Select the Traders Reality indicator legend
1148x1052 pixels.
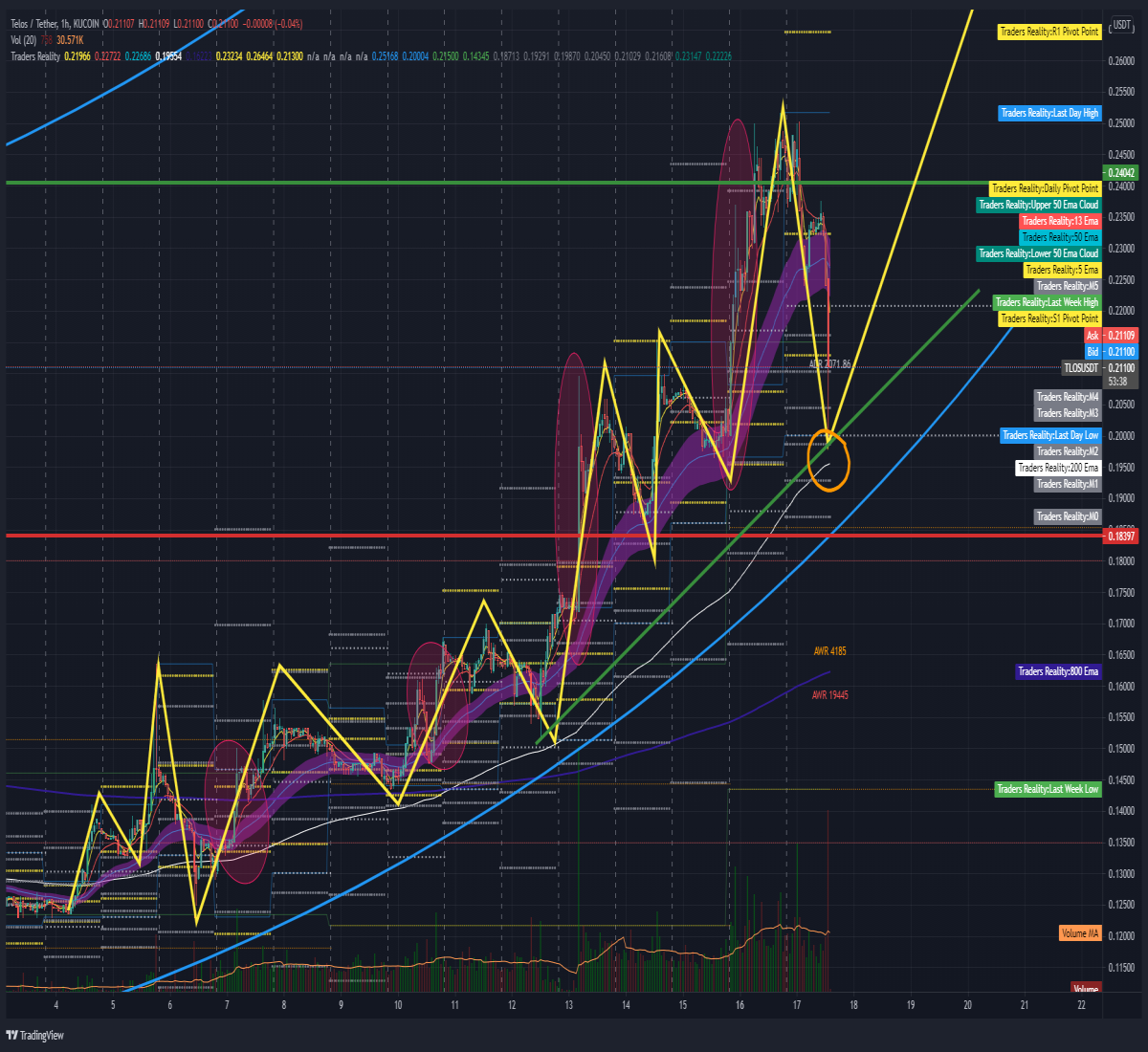click(x=35, y=56)
